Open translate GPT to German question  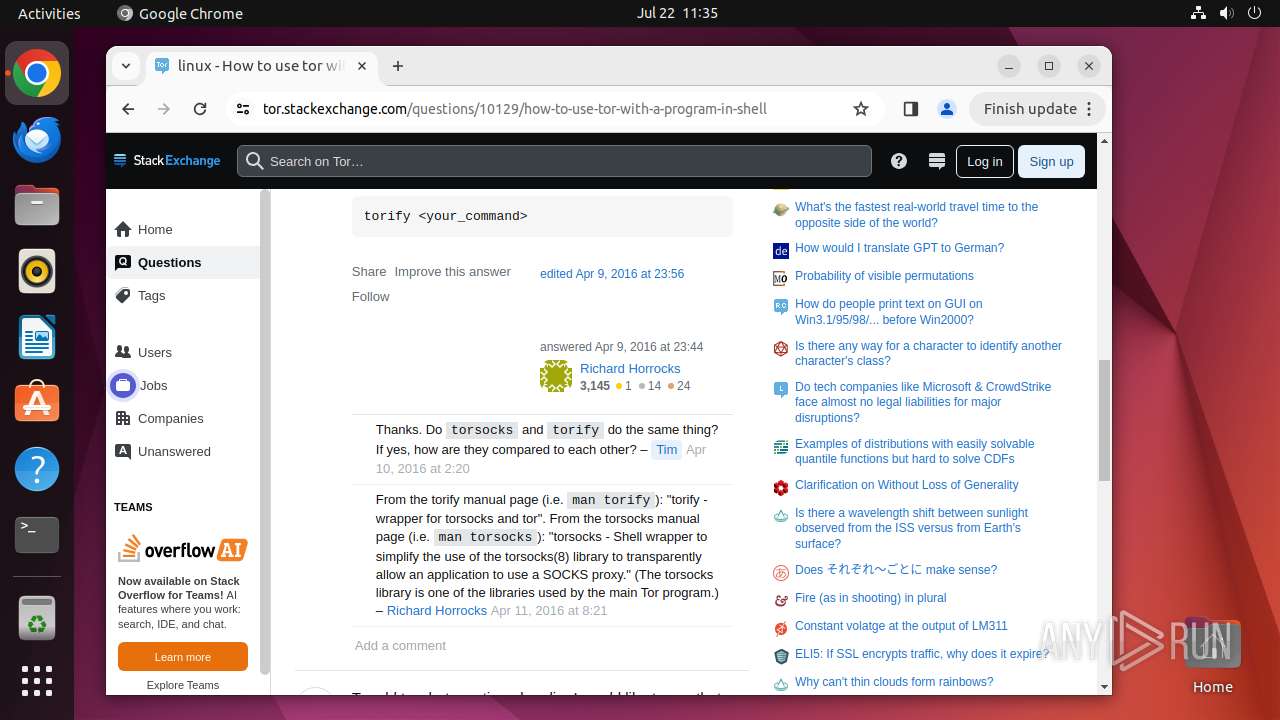coord(899,248)
